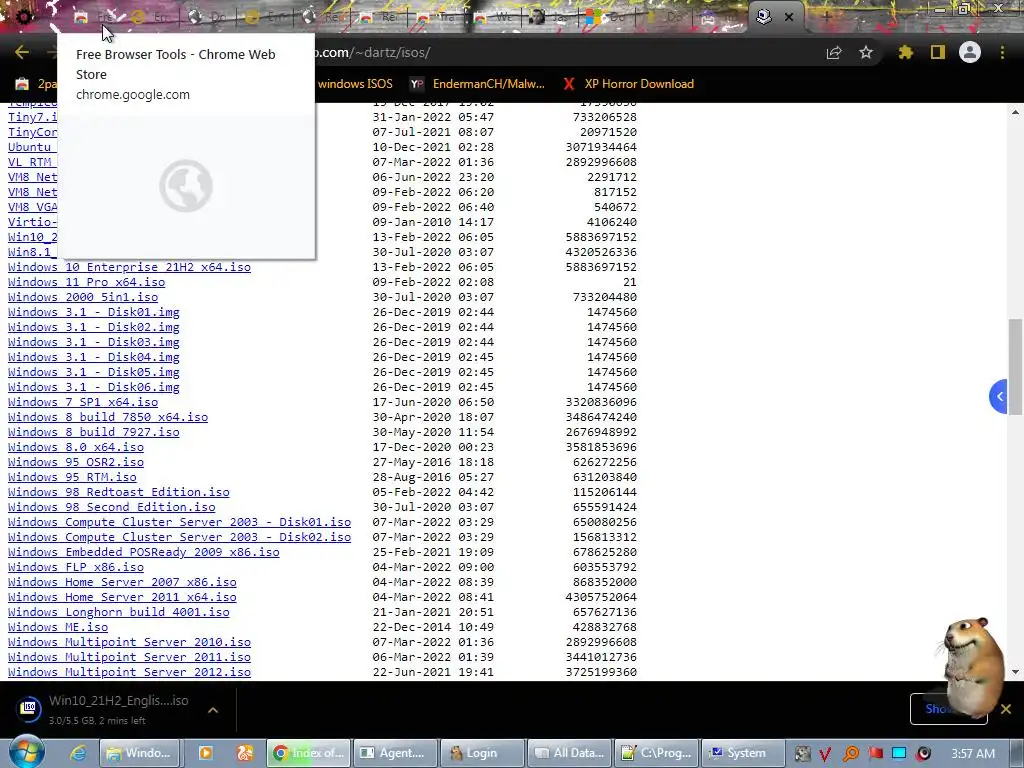The height and width of the screenshot is (768, 1024).
Task: Switch to the C:\Prog... Notepad++ taskbar window
Action: (x=656, y=753)
